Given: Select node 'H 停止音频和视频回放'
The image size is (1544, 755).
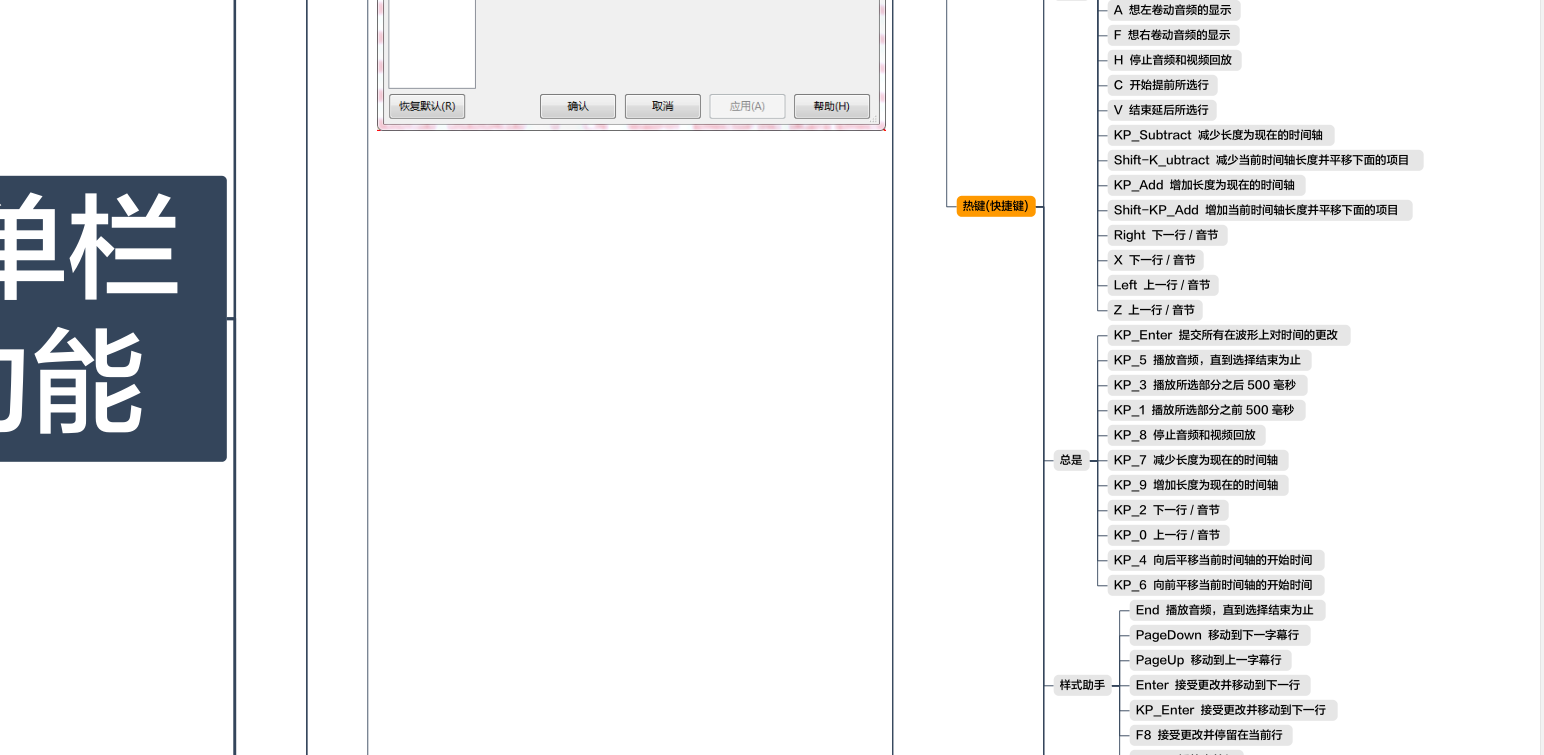Looking at the screenshot, I should tap(1173, 60).
